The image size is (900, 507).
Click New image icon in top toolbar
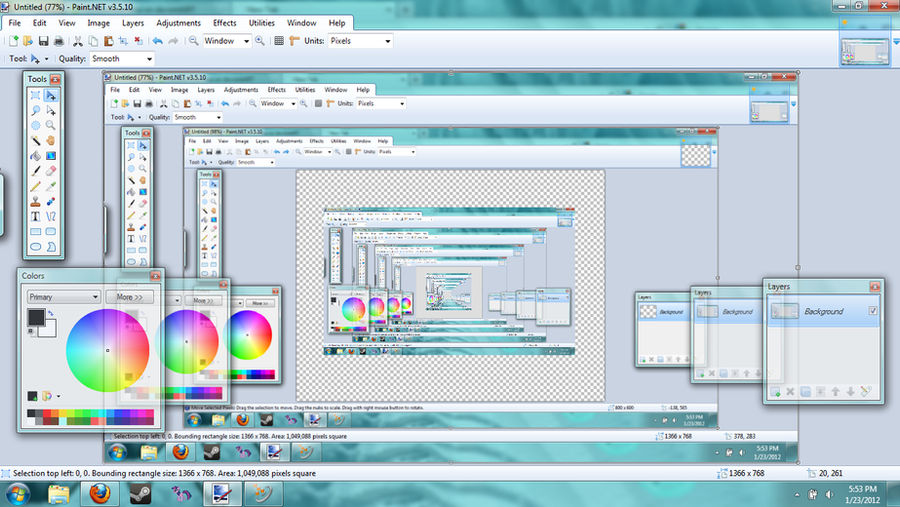(x=13, y=41)
